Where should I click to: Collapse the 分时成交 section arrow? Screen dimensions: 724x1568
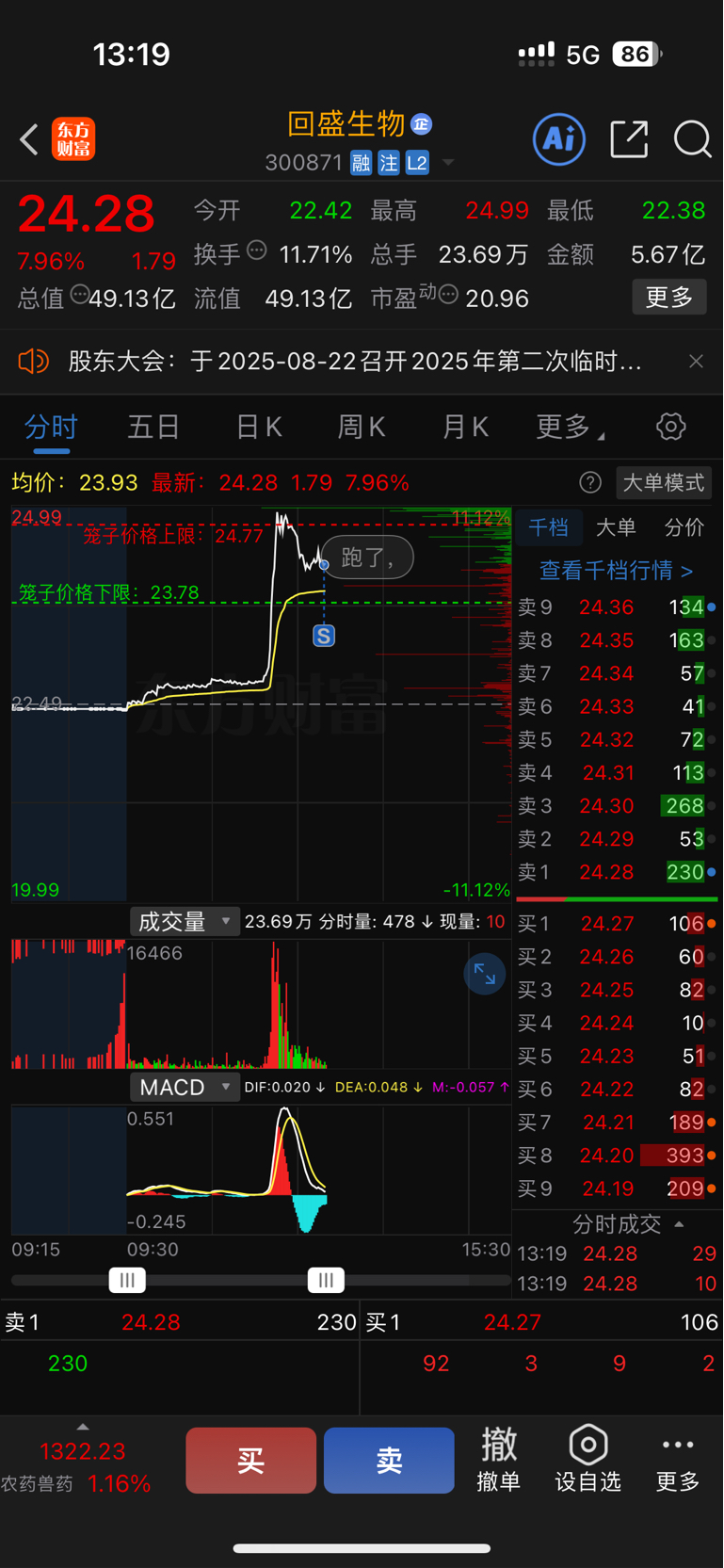coord(680,1224)
